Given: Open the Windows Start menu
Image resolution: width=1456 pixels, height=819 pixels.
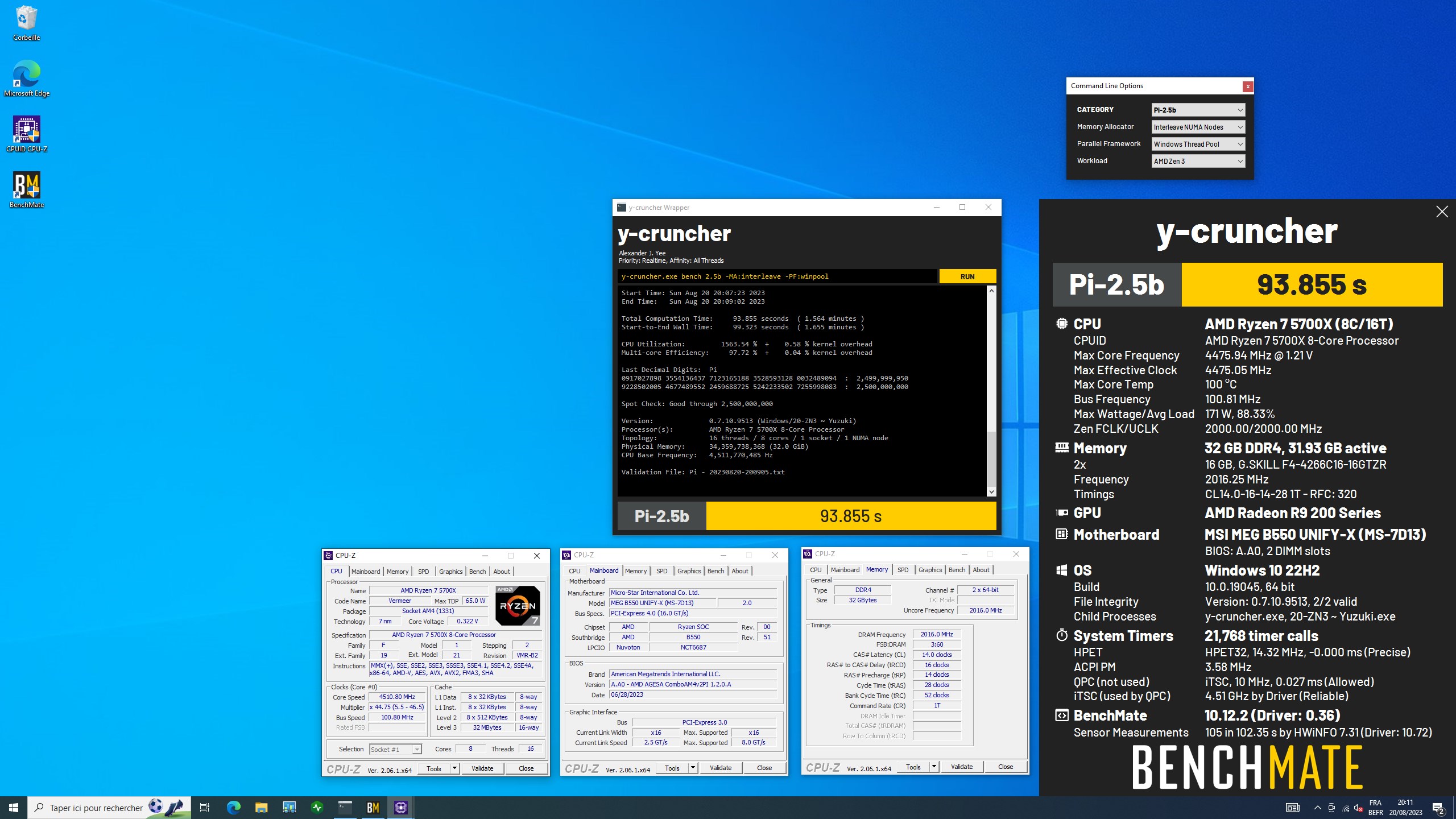Looking at the screenshot, I should pos(14,808).
